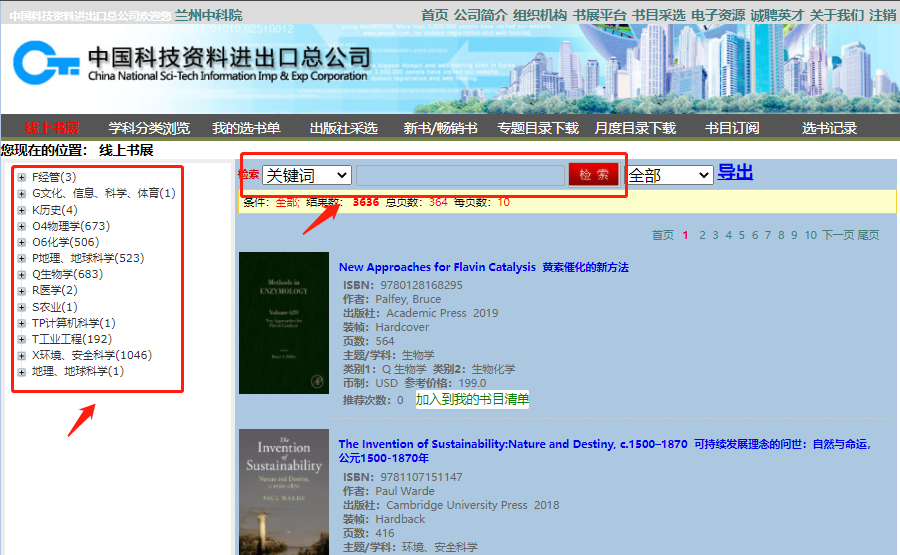900x555 pixels.
Task: Expand the T工业工程(192) node
Action: [22, 339]
